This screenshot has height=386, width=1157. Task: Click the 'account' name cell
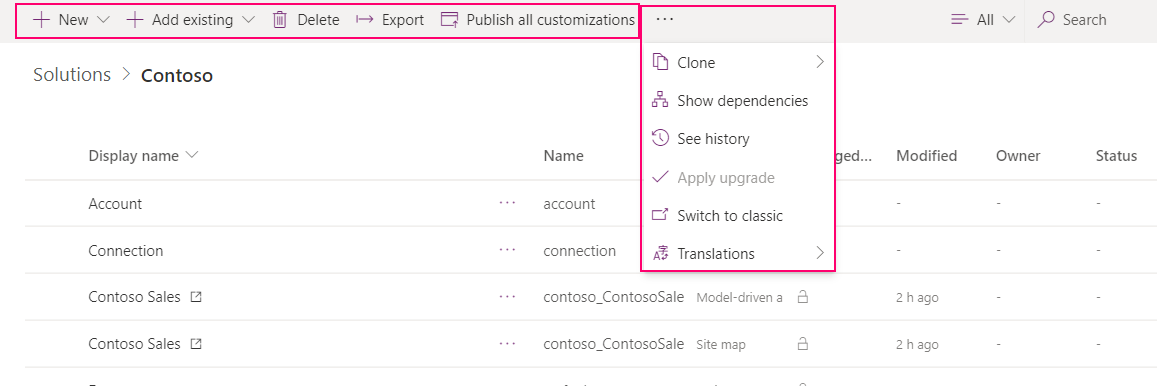point(569,204)
